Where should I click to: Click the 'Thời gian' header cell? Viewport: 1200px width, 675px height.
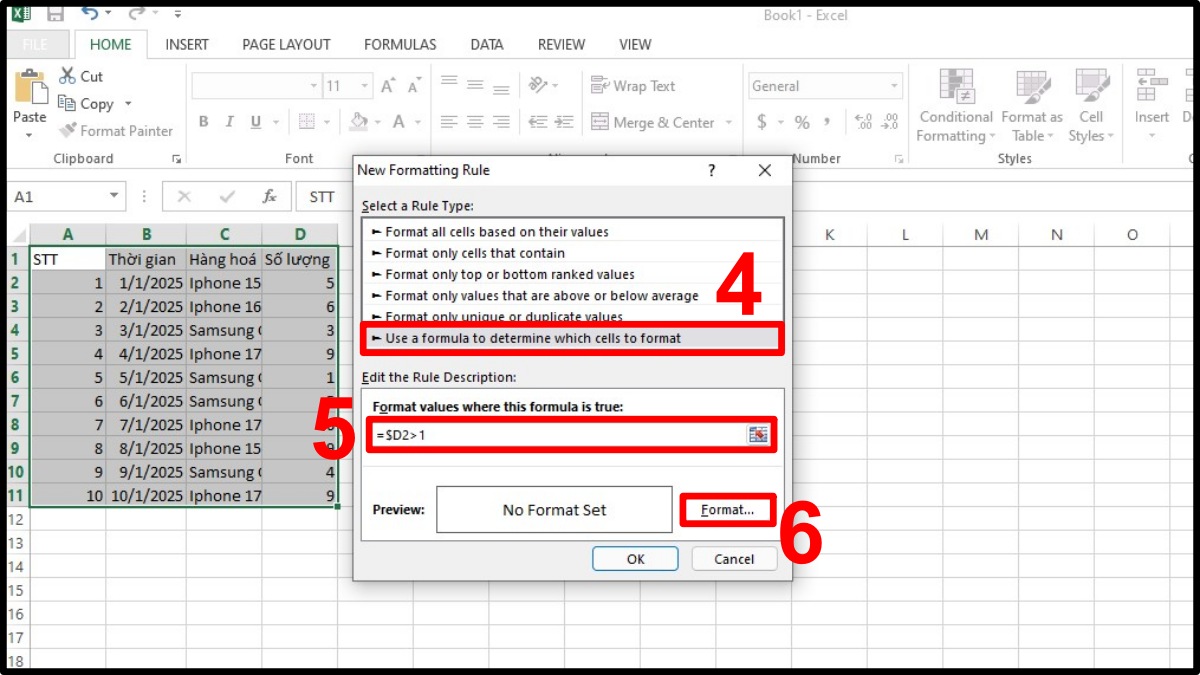[146, 259]
